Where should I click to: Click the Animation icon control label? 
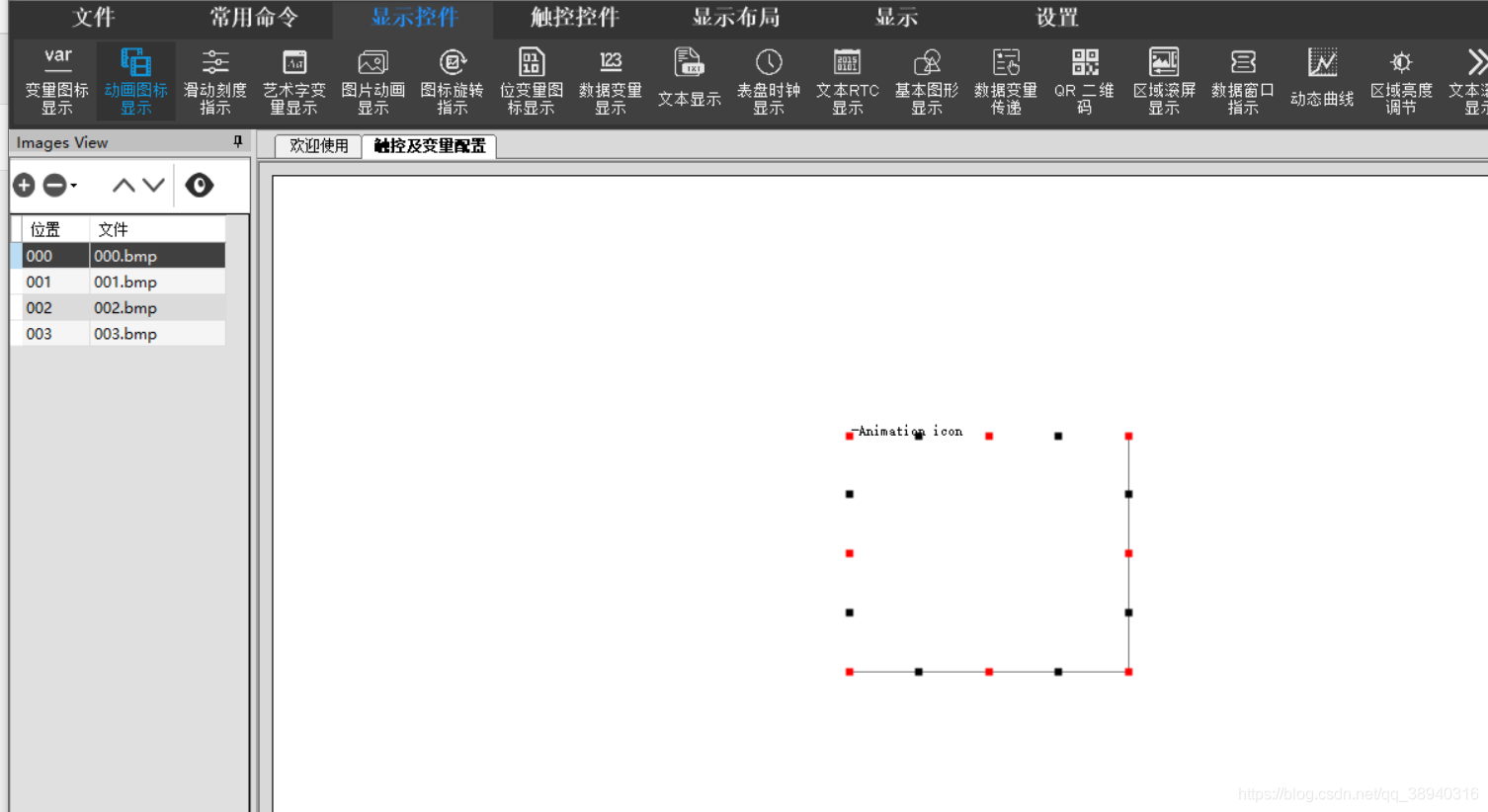pos(907,431)
